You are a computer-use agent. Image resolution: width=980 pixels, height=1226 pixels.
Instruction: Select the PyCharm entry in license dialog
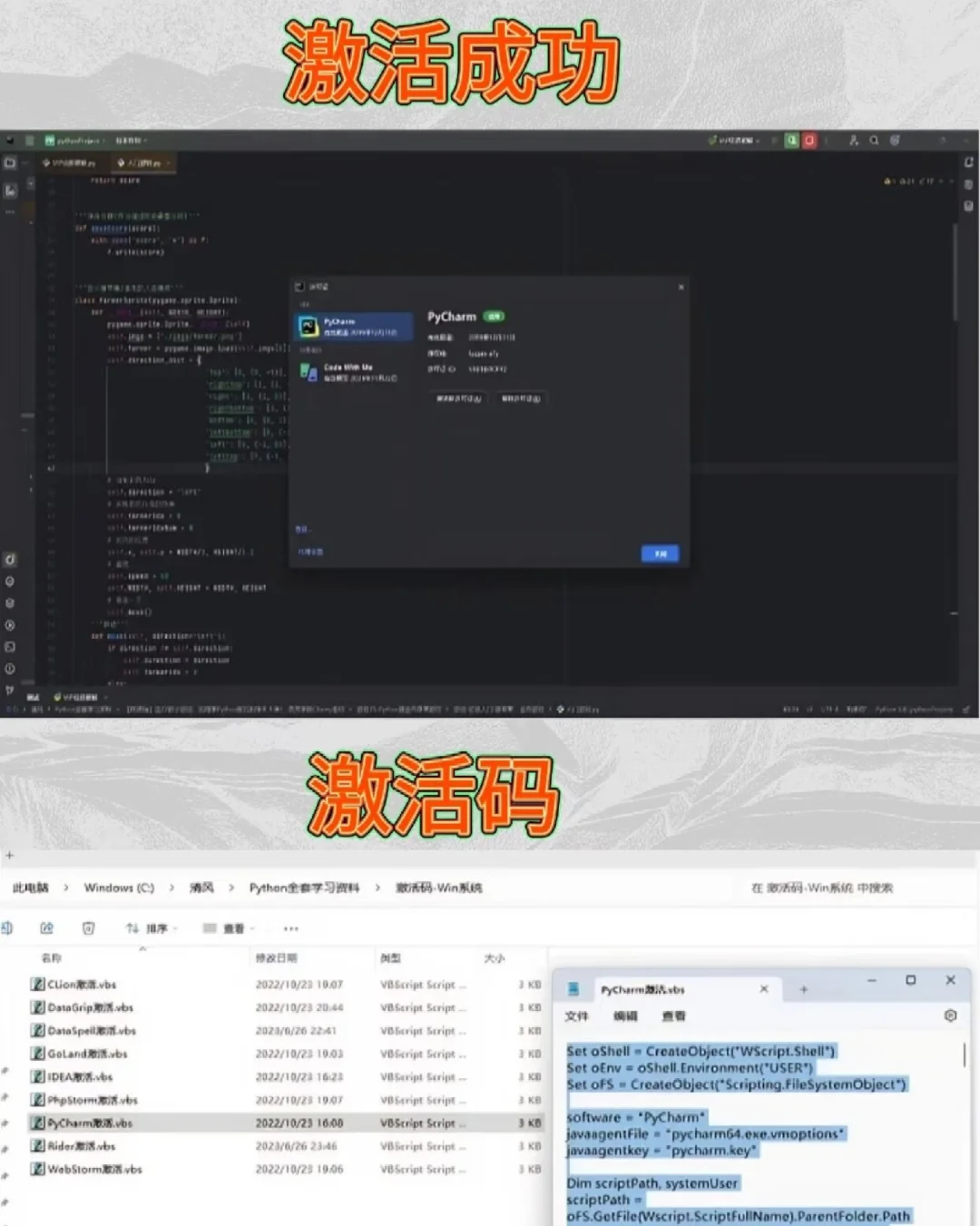click(354, 327)
